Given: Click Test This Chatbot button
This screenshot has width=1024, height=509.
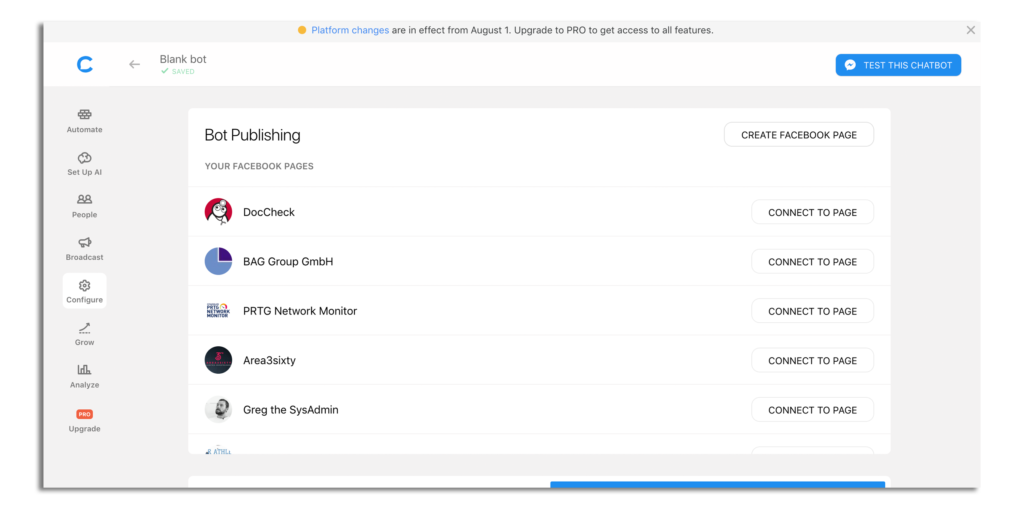Looking at the screenshot, I should click(898, 65).
